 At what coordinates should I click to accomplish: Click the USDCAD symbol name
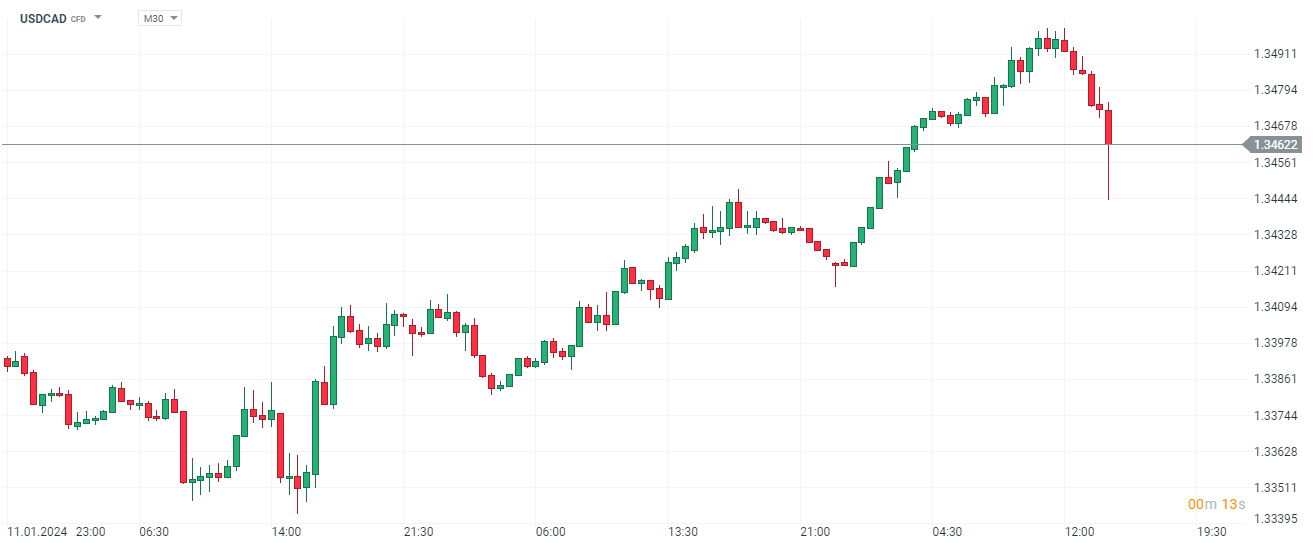click(43, 18)
